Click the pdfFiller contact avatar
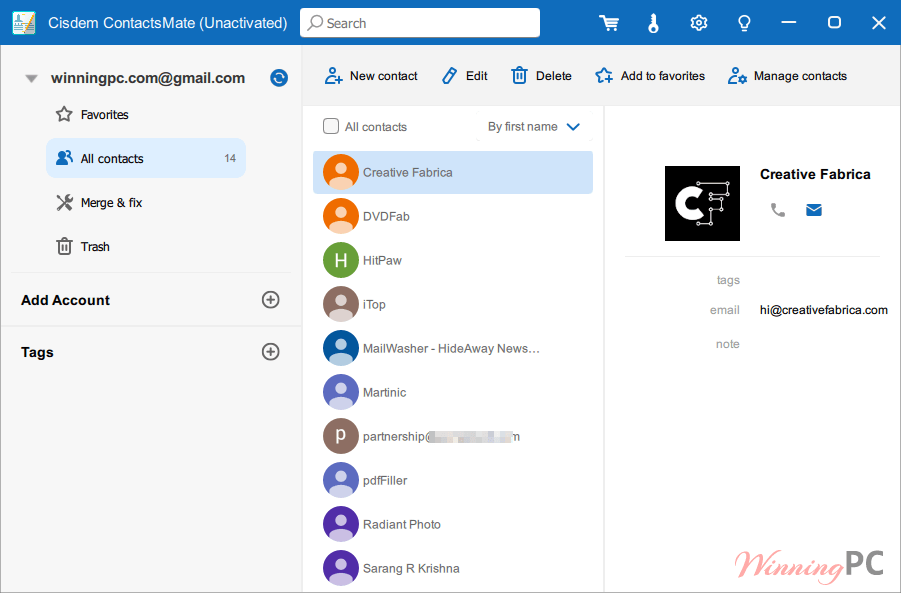The height and width of the screenshot is (593, 901). (x=341, y=480)
